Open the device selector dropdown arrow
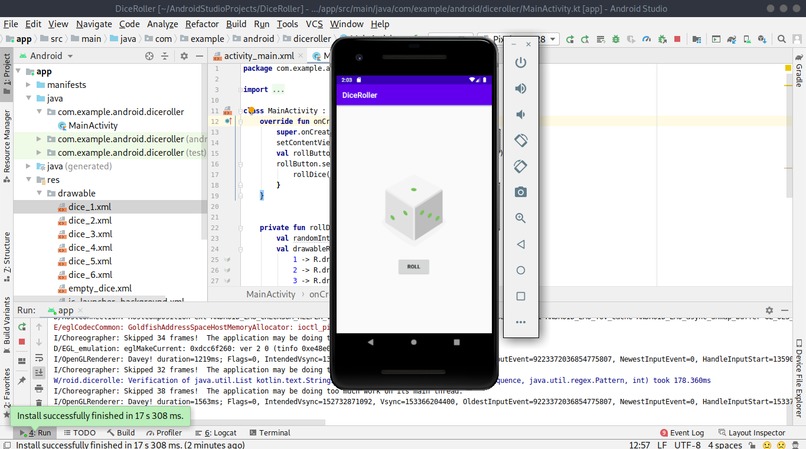Image resolution: width=806 pixels, height=449 pixels. (x=553, y=39)
